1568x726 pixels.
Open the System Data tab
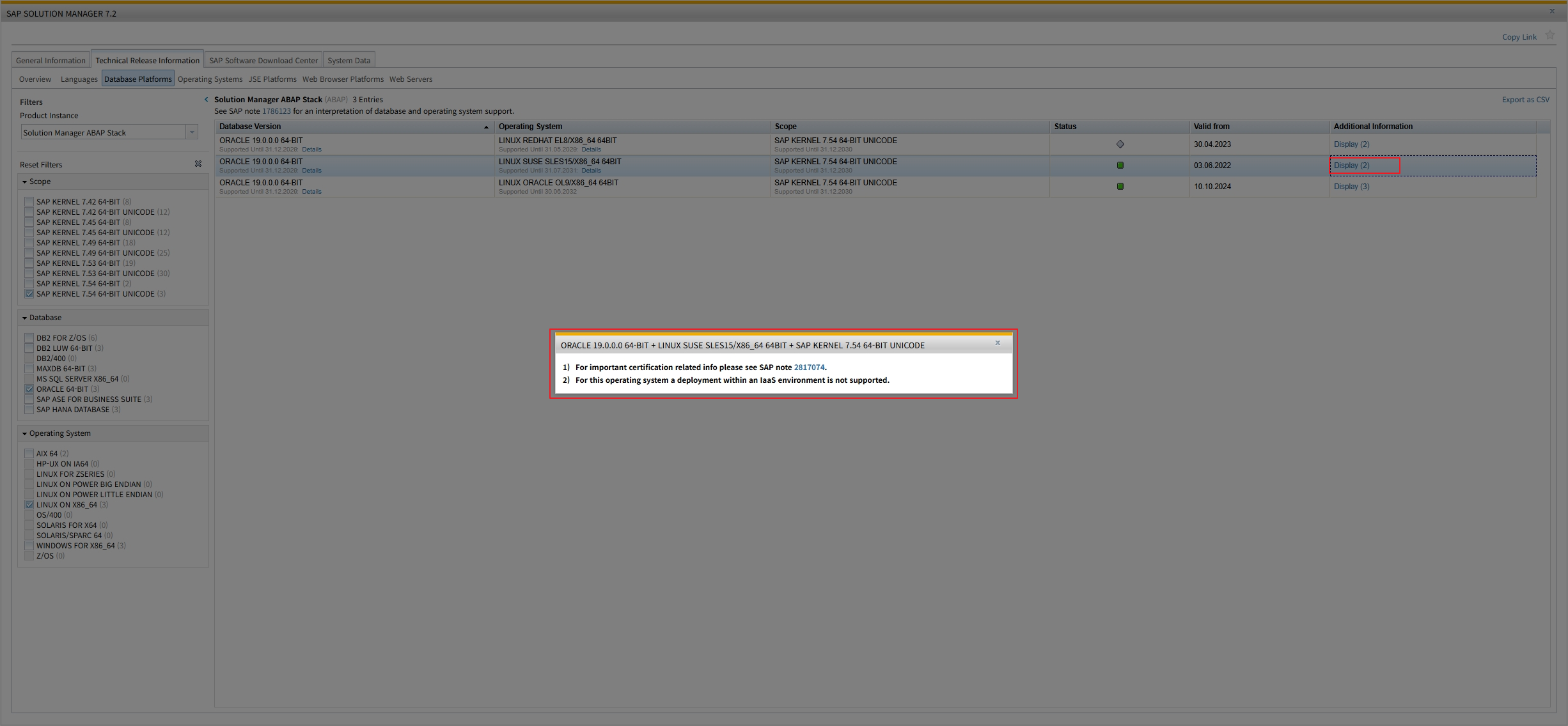349,61
